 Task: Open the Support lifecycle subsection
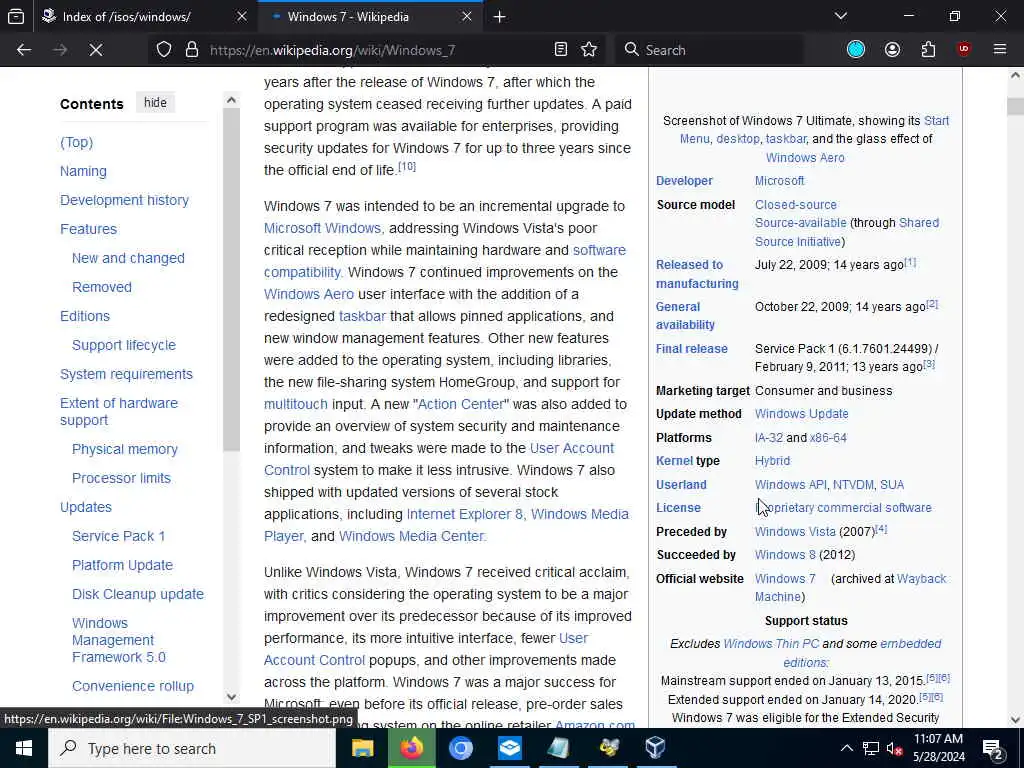tap(123, 345)
